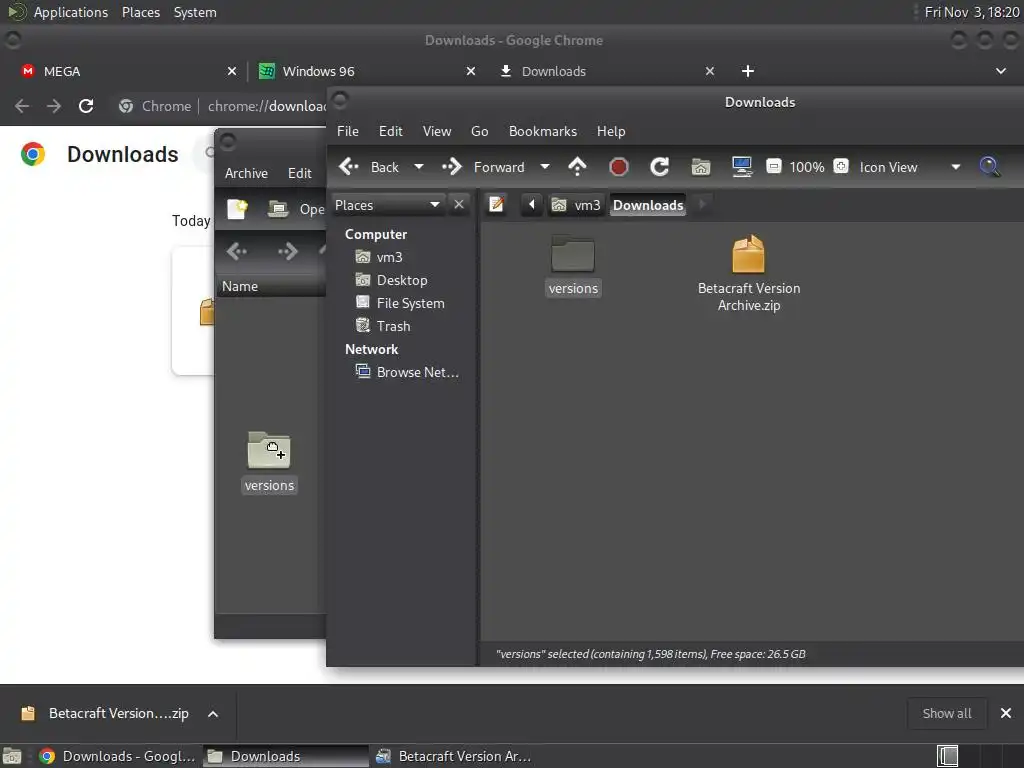Go forward in the Downloads file manager

click(x=483, y=167)
